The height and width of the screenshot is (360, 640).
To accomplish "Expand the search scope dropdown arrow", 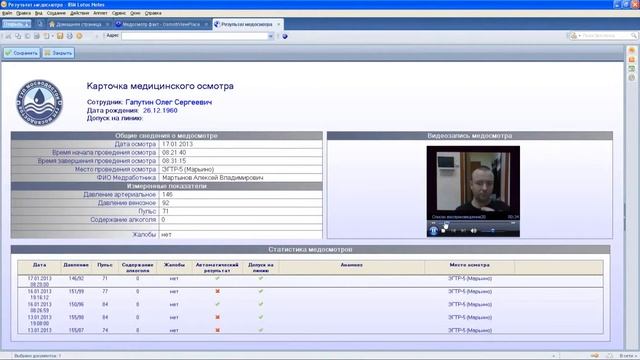I will click(x=580, y=36).
